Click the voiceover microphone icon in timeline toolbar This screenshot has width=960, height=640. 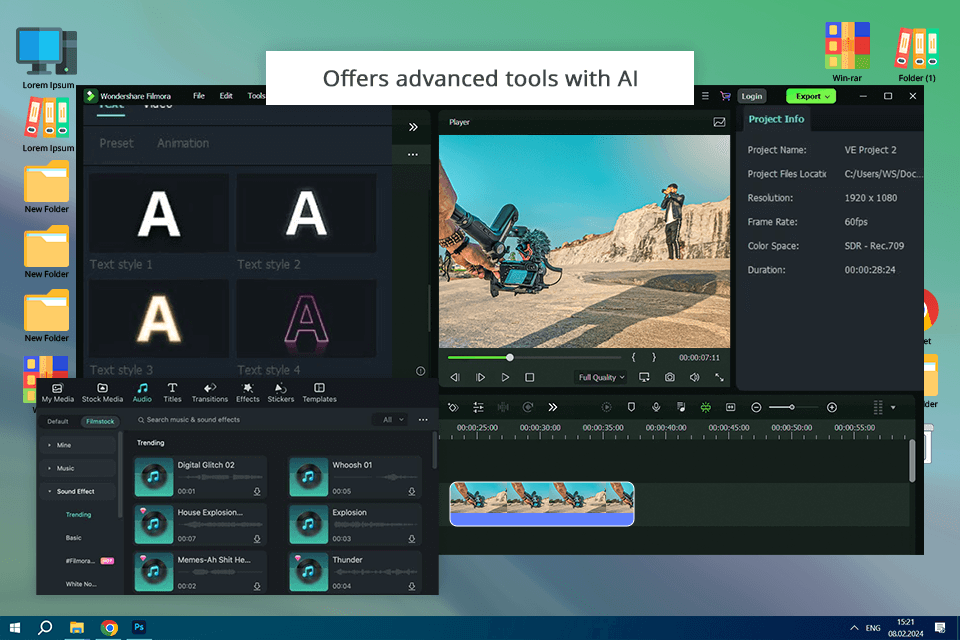(x=656, y=407)
